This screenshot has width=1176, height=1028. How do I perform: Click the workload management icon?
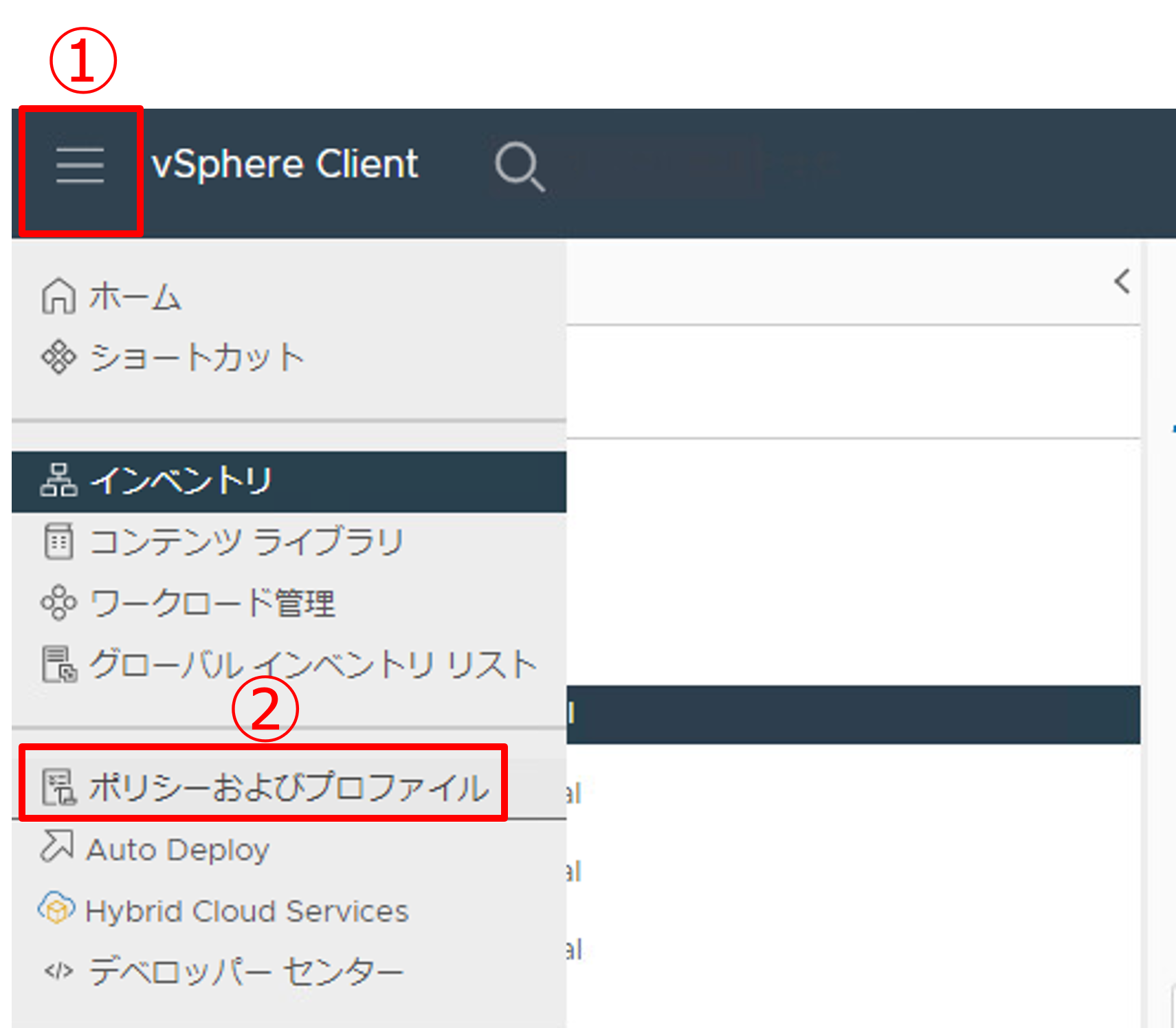pos(58,602)
